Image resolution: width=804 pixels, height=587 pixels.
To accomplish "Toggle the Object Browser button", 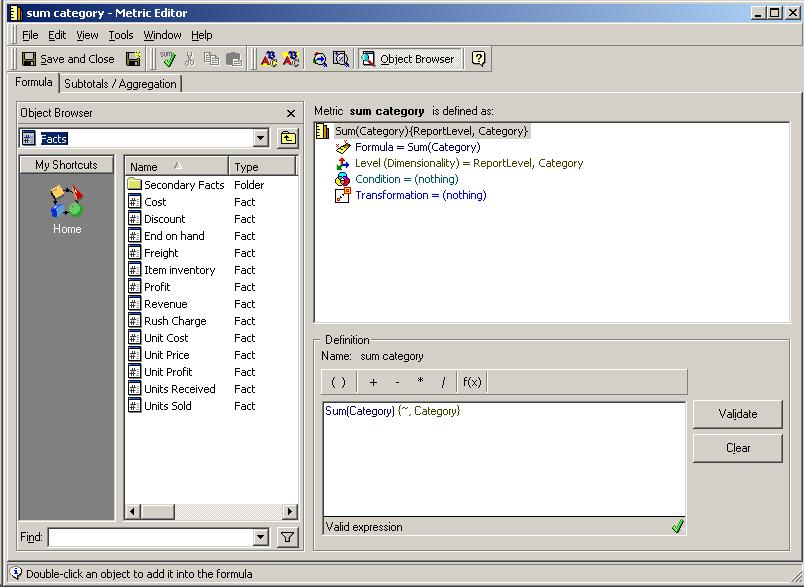I will tap(409, 58).
